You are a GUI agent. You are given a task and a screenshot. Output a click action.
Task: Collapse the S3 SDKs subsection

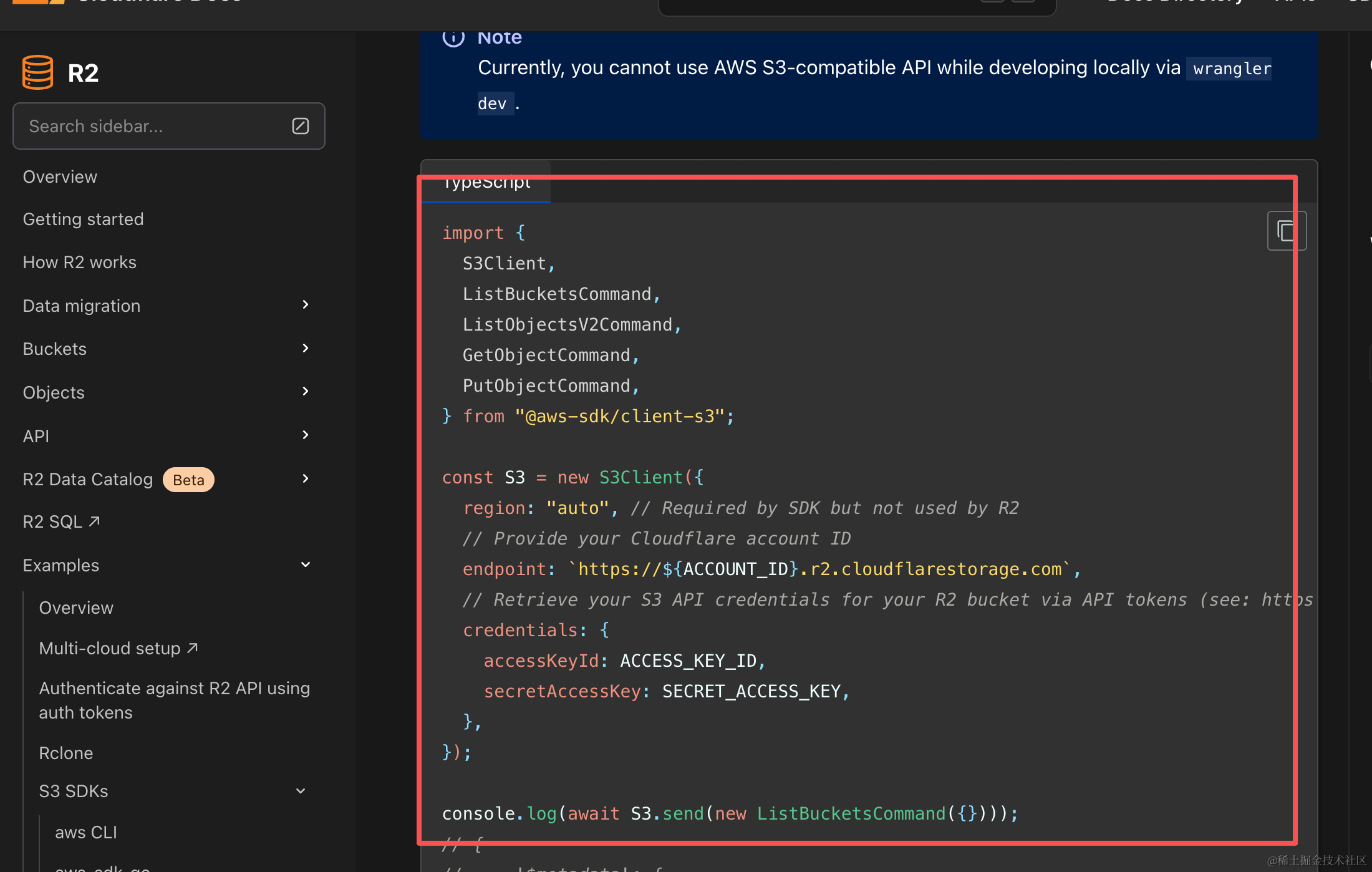(x=301, y=791)
